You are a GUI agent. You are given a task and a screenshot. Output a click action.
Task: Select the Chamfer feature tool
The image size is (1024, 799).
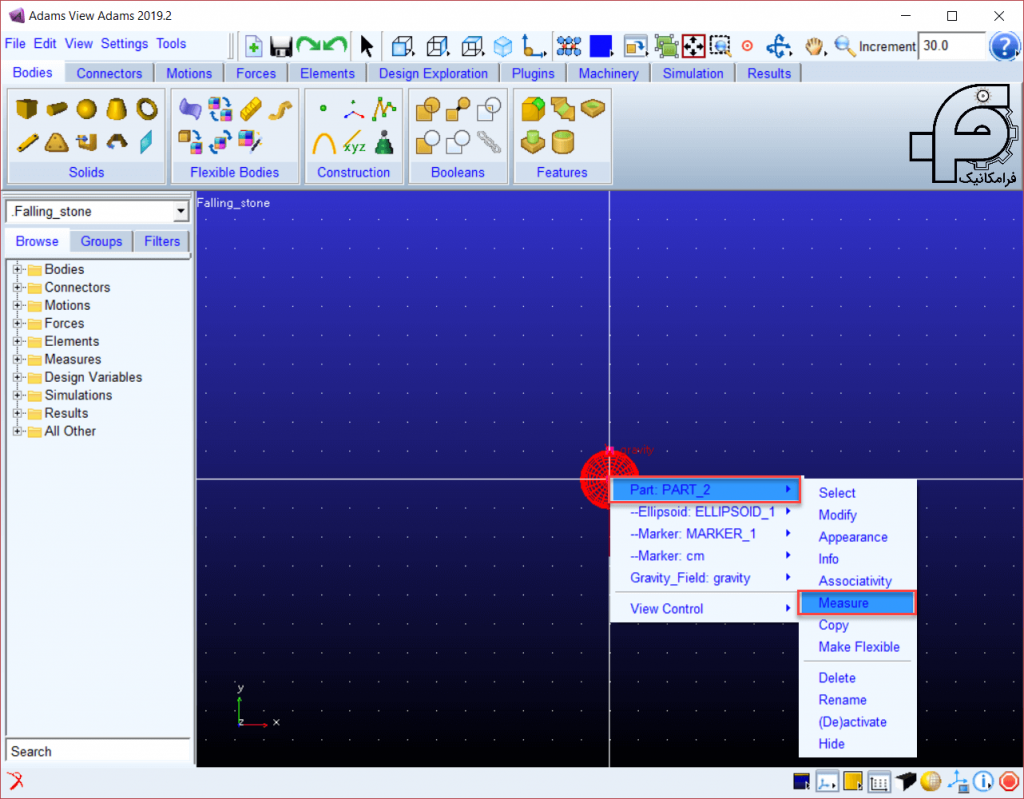(562, 108)
